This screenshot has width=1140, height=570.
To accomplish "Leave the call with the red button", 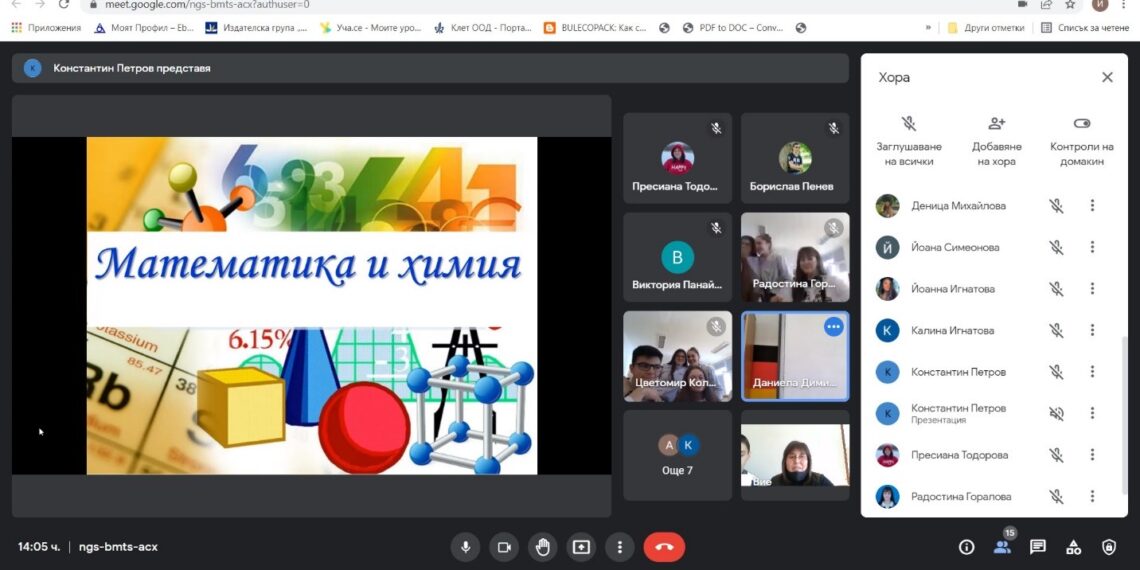I will point(664,547).
